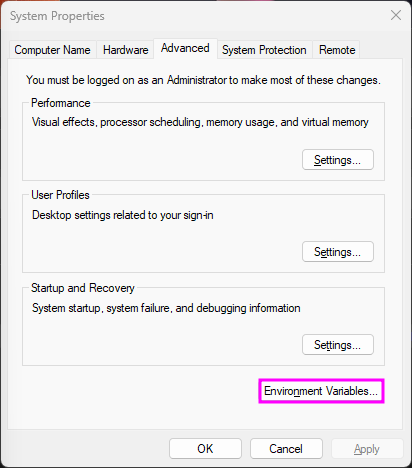The image size is (412, 468).
Task: Click the Performance group label
Action: point(61,103)
